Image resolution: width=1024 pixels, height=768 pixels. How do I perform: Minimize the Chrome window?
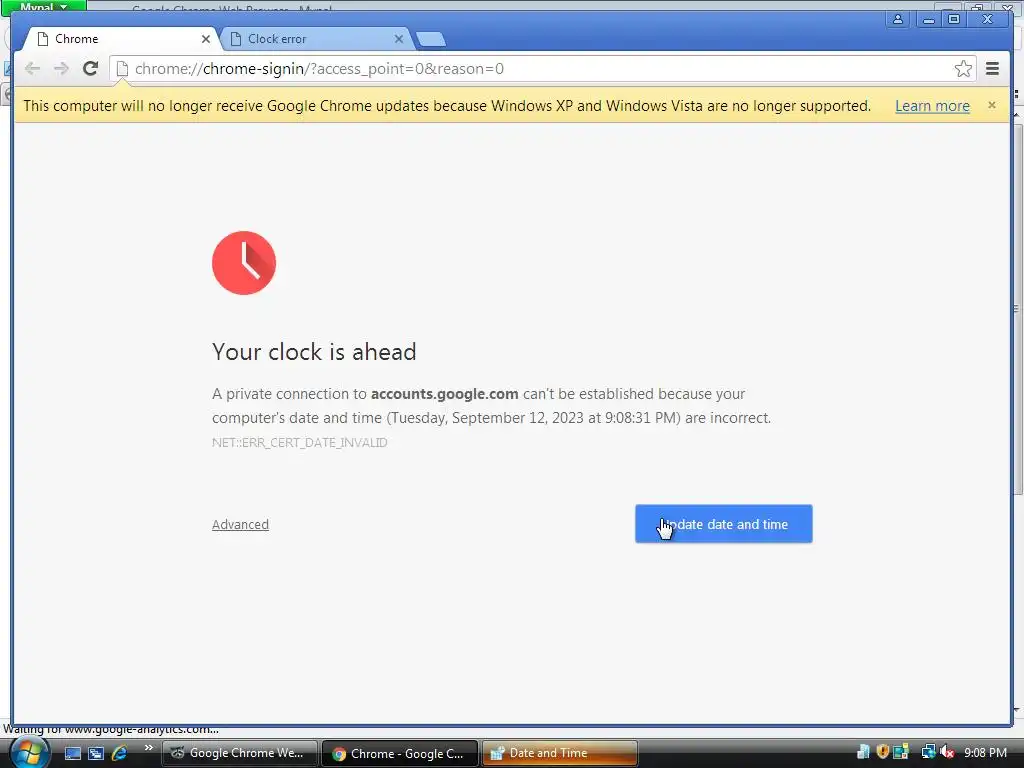pos(928,20)
